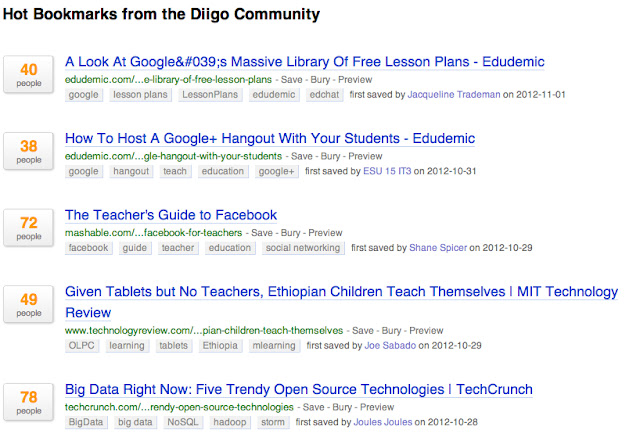Screen dimensions: 640x448
Task: Select the 'social networking' tag
Action: [303, 248]
